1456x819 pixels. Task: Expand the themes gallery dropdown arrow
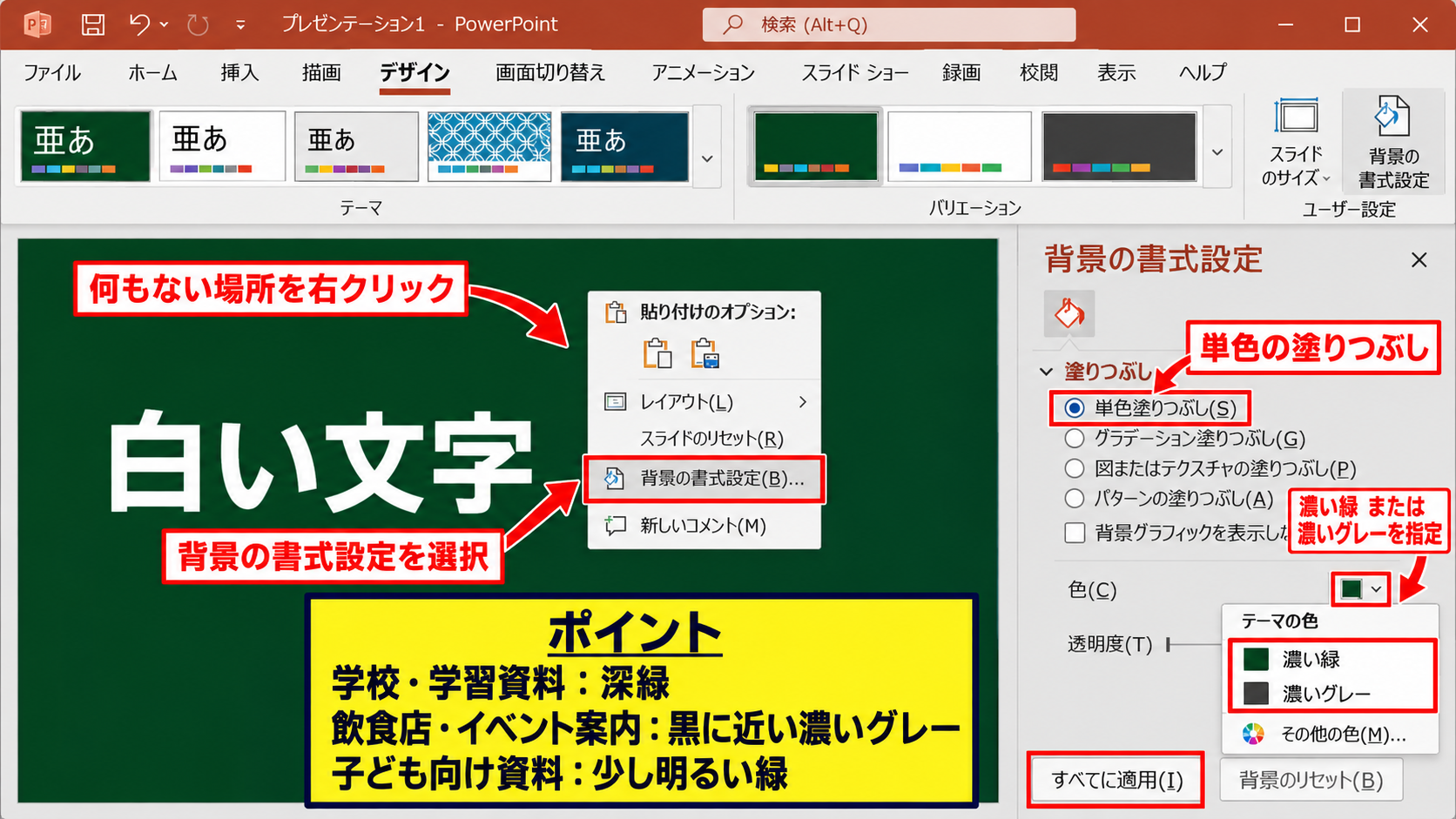tap(708, 158)
